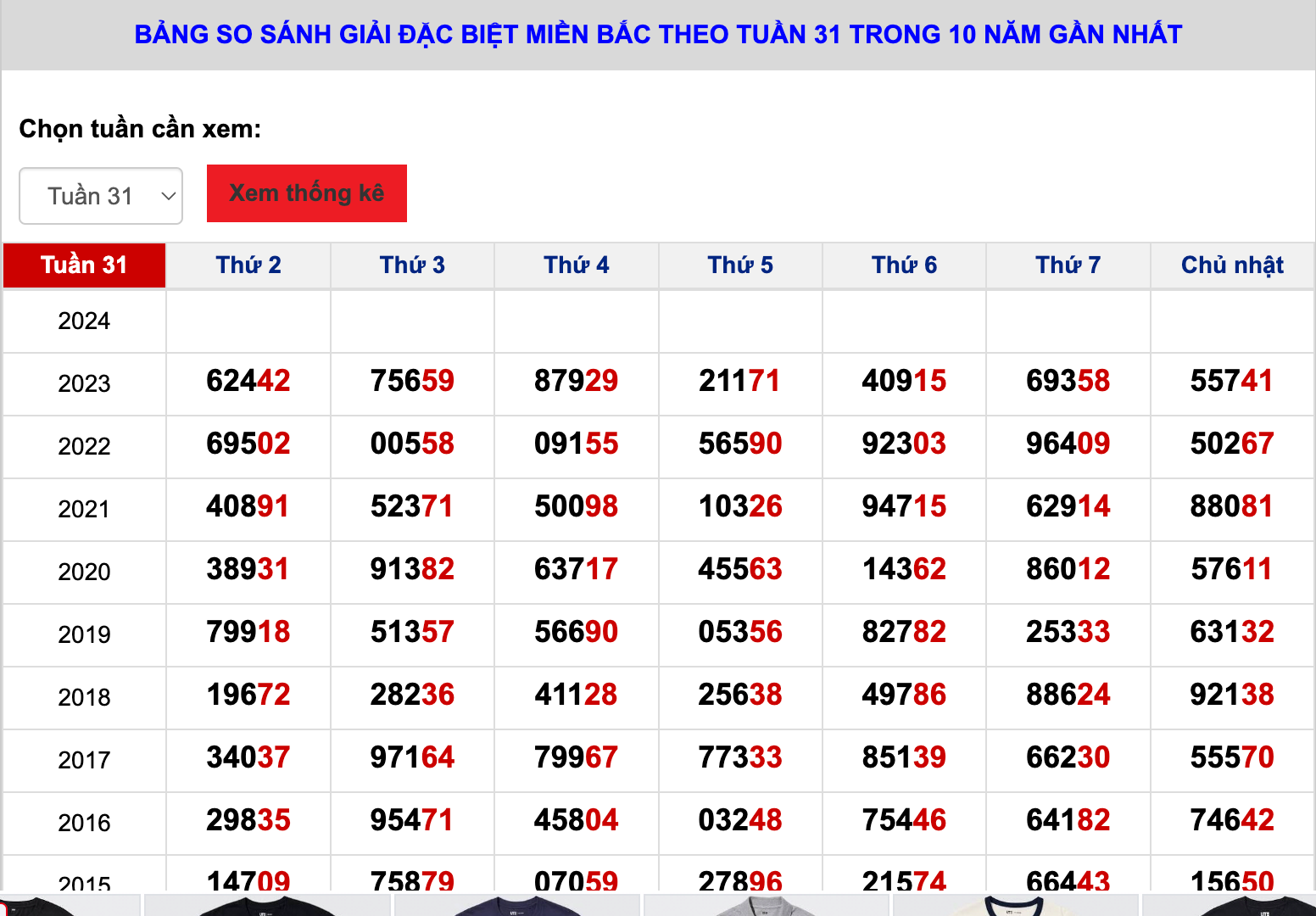Image resolution: width=1316 pixels, height=916 pixels.
Task: Click result 86012 in the 2020 row
Action: 1068,569
